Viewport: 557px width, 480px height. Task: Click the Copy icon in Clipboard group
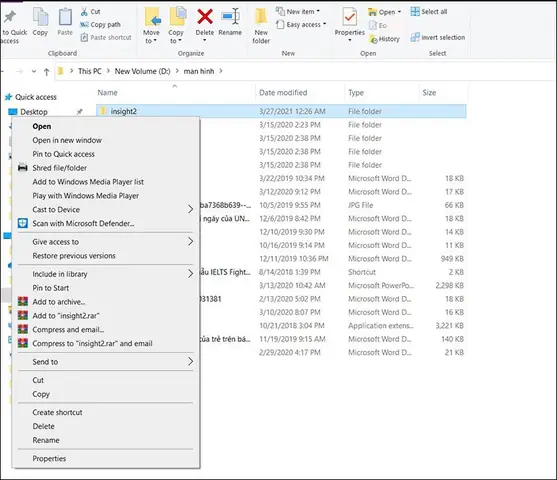[40, 17]
